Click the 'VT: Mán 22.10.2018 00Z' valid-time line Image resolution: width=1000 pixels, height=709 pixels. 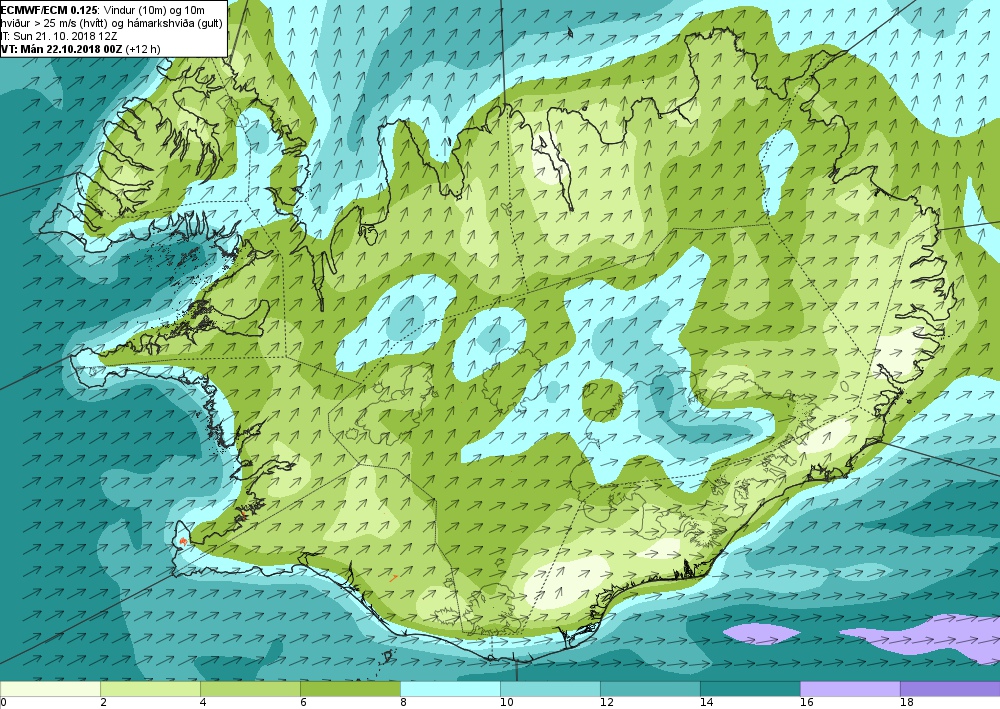(62, 49)
